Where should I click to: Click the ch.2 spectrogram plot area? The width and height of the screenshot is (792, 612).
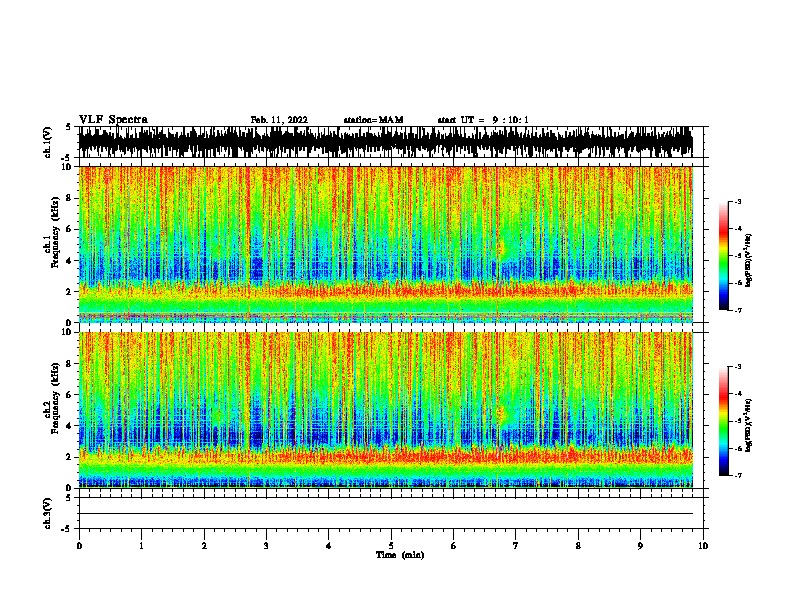[x=385, y=410]
